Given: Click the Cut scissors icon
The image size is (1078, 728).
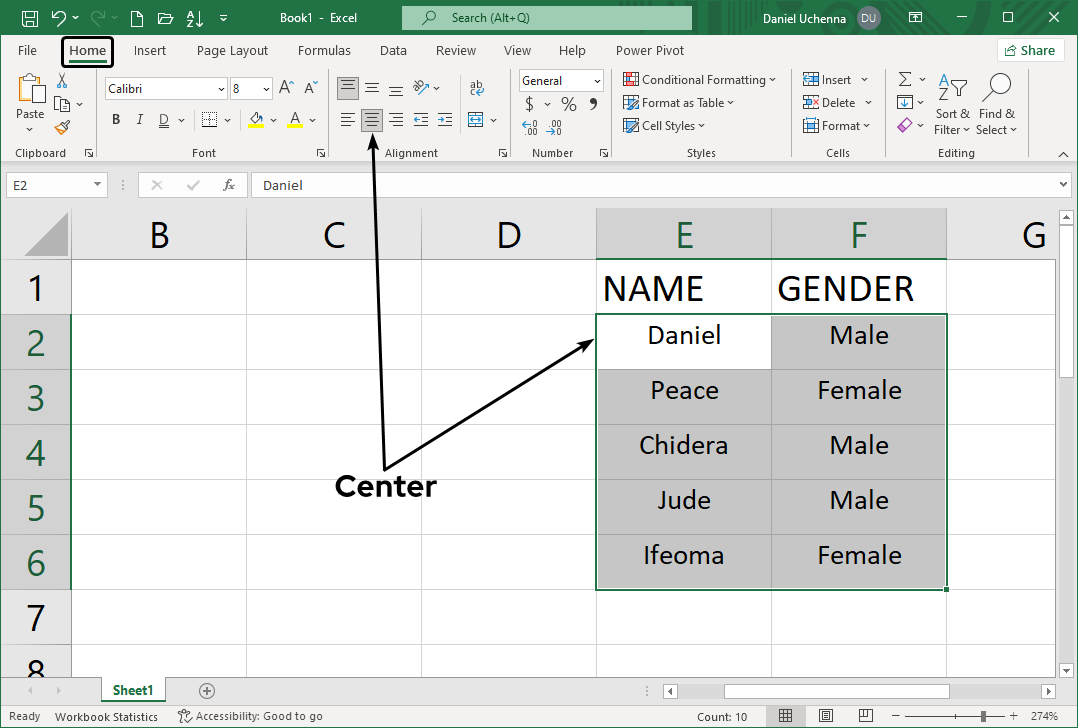Looking at the screenshot, I should (62, 81).
